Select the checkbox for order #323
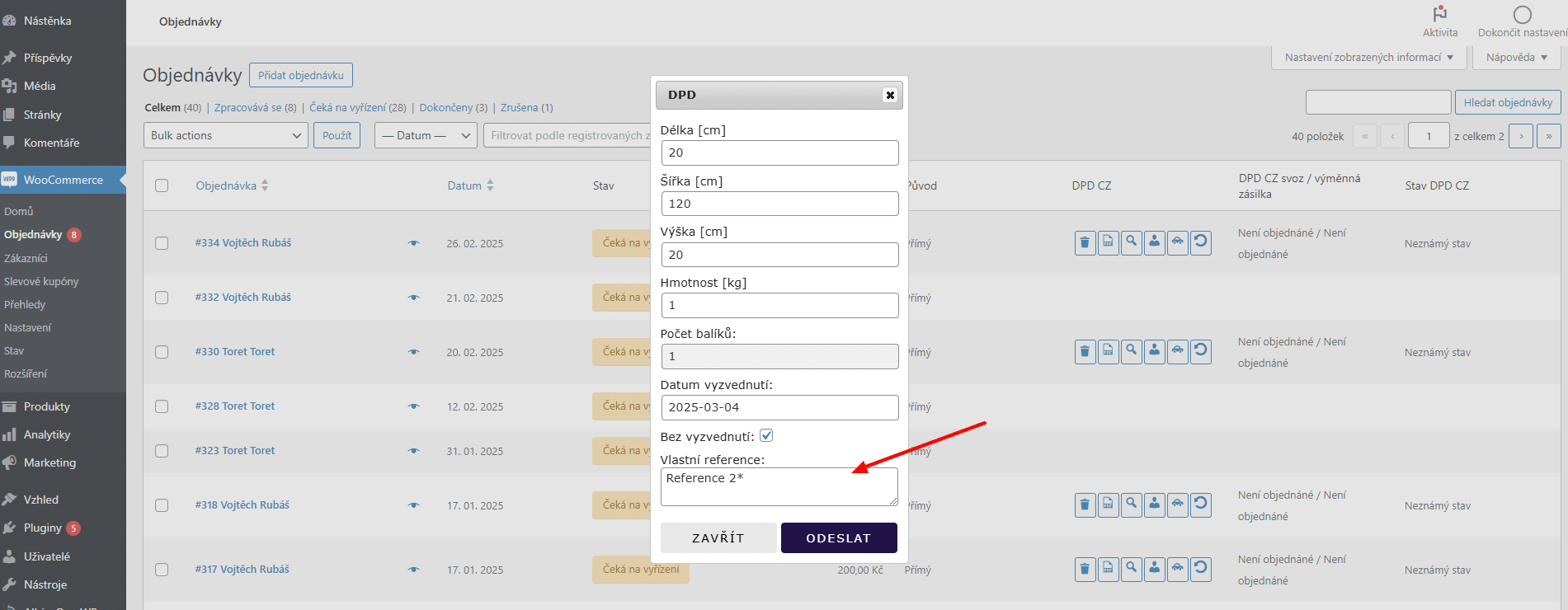 pos(162,451)
